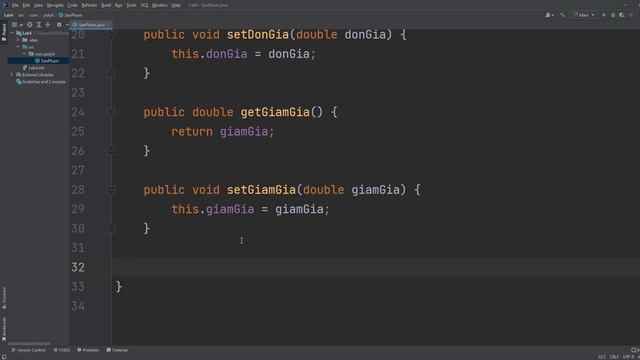Select the Lab4.iml file in tree

point(34,68)
